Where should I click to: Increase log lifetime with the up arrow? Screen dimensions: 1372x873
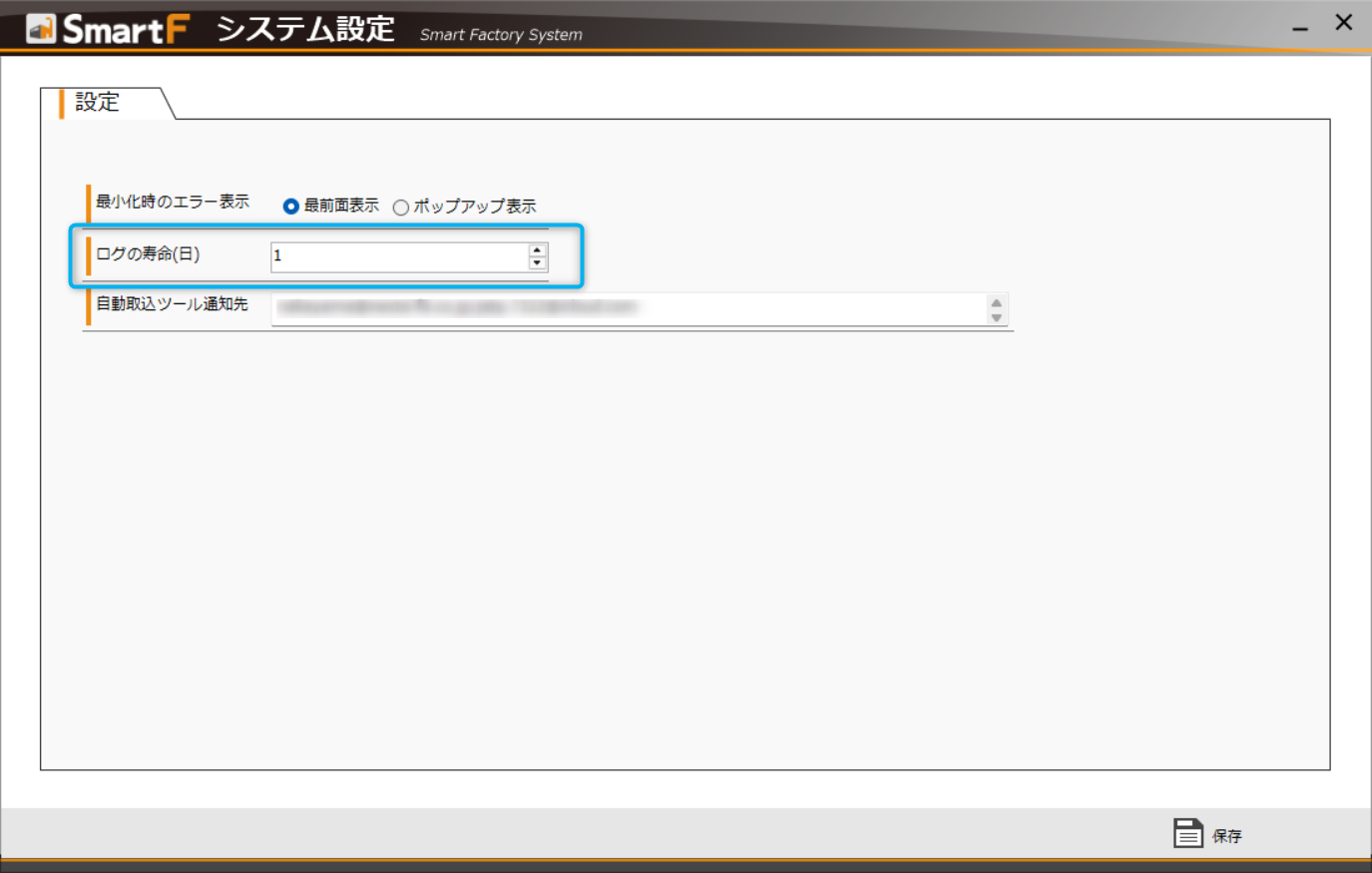pos(538,250)
